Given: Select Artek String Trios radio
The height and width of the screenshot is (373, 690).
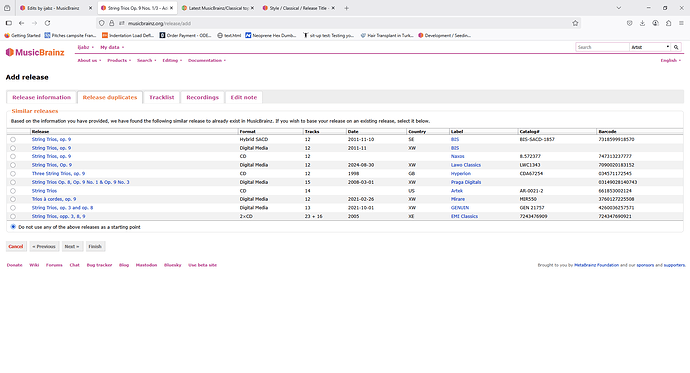Looking at the screenshot, I should pos(13,191).
